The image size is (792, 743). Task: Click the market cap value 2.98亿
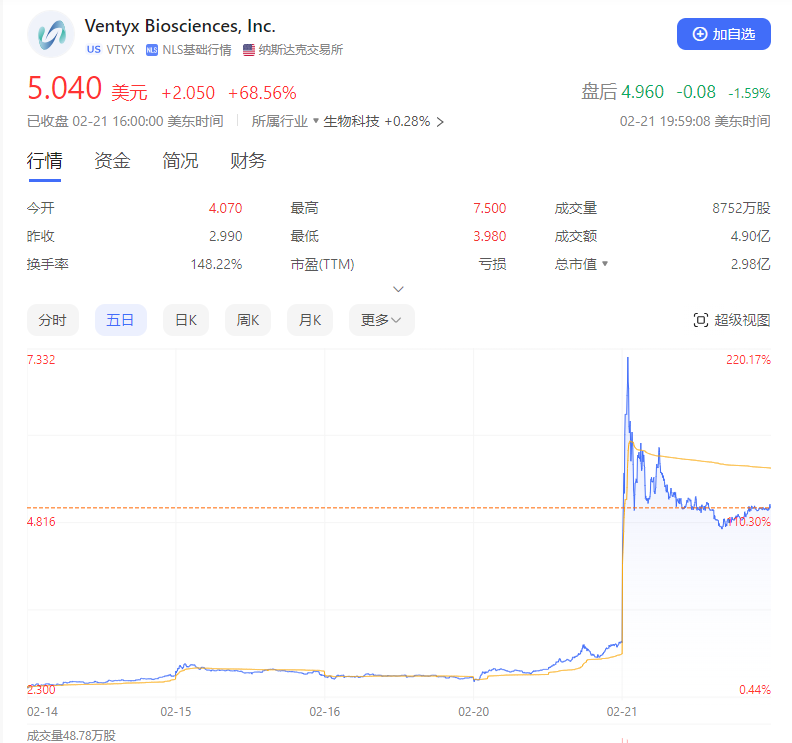pyautogui.click(x=750, y=264)
